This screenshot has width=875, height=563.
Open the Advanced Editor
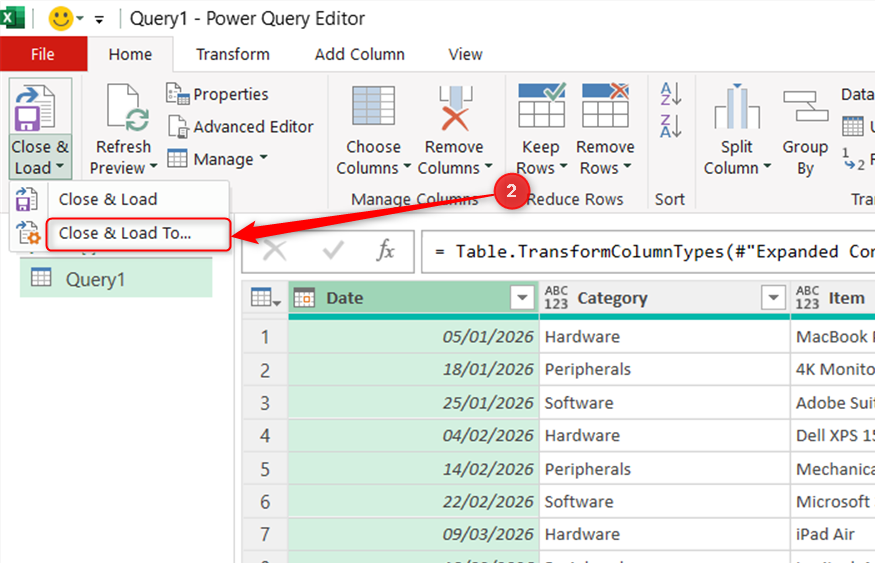240,127
